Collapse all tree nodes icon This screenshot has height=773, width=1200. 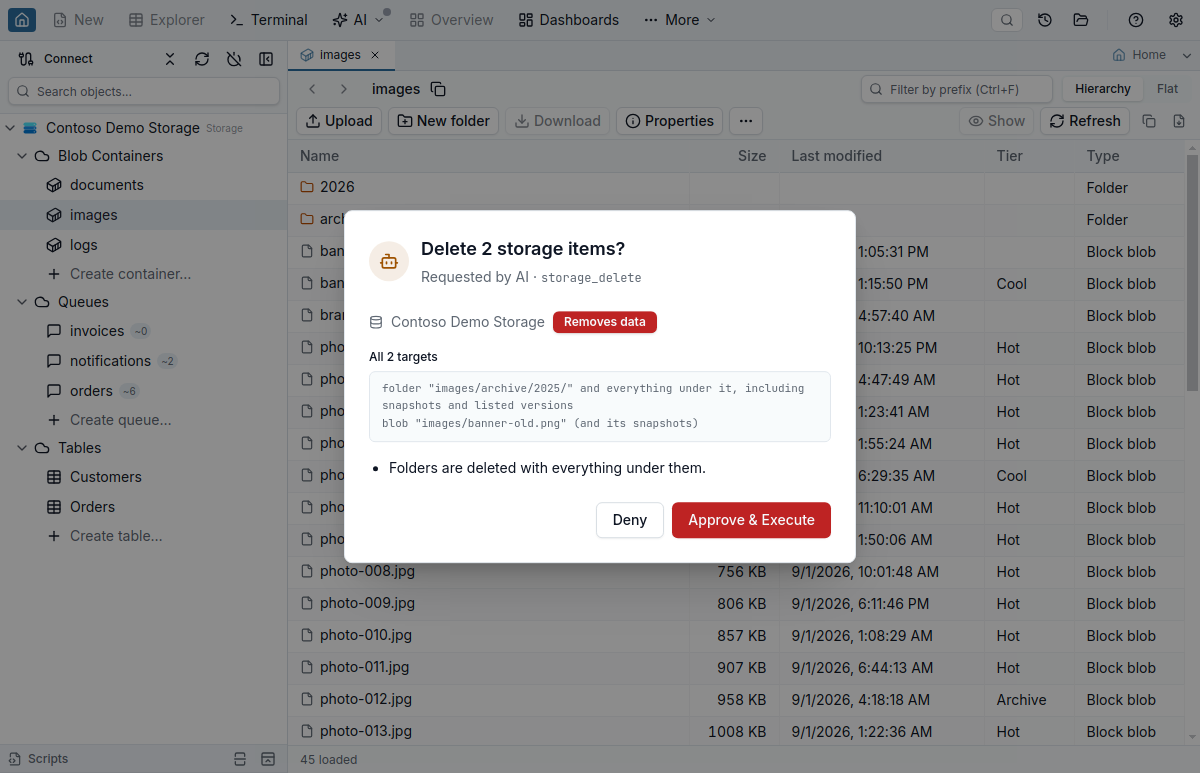coord(170,59)
